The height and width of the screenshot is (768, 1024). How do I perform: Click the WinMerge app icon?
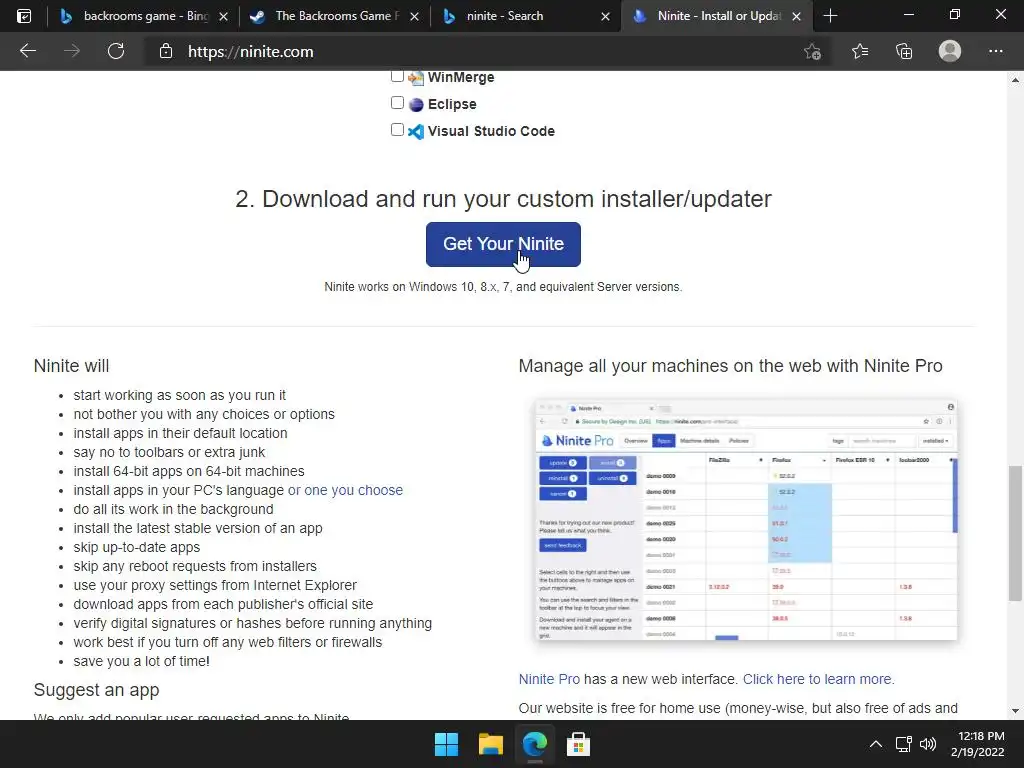click(416, 78)
